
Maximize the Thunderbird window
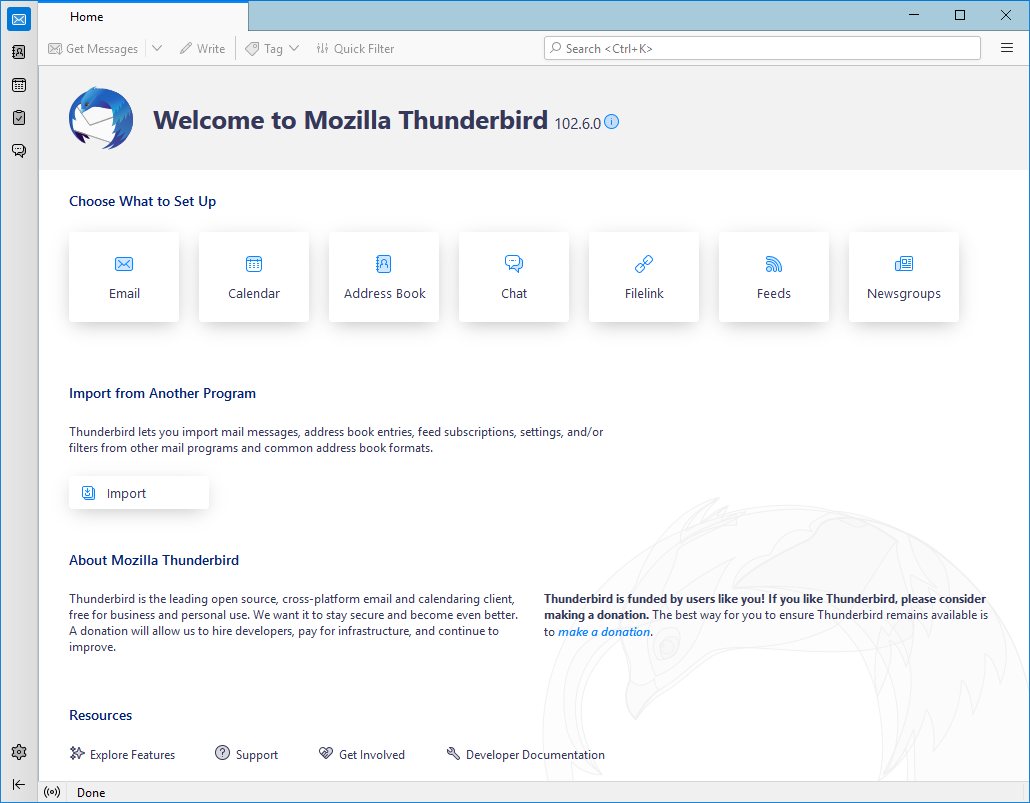[x=960, y=15]
